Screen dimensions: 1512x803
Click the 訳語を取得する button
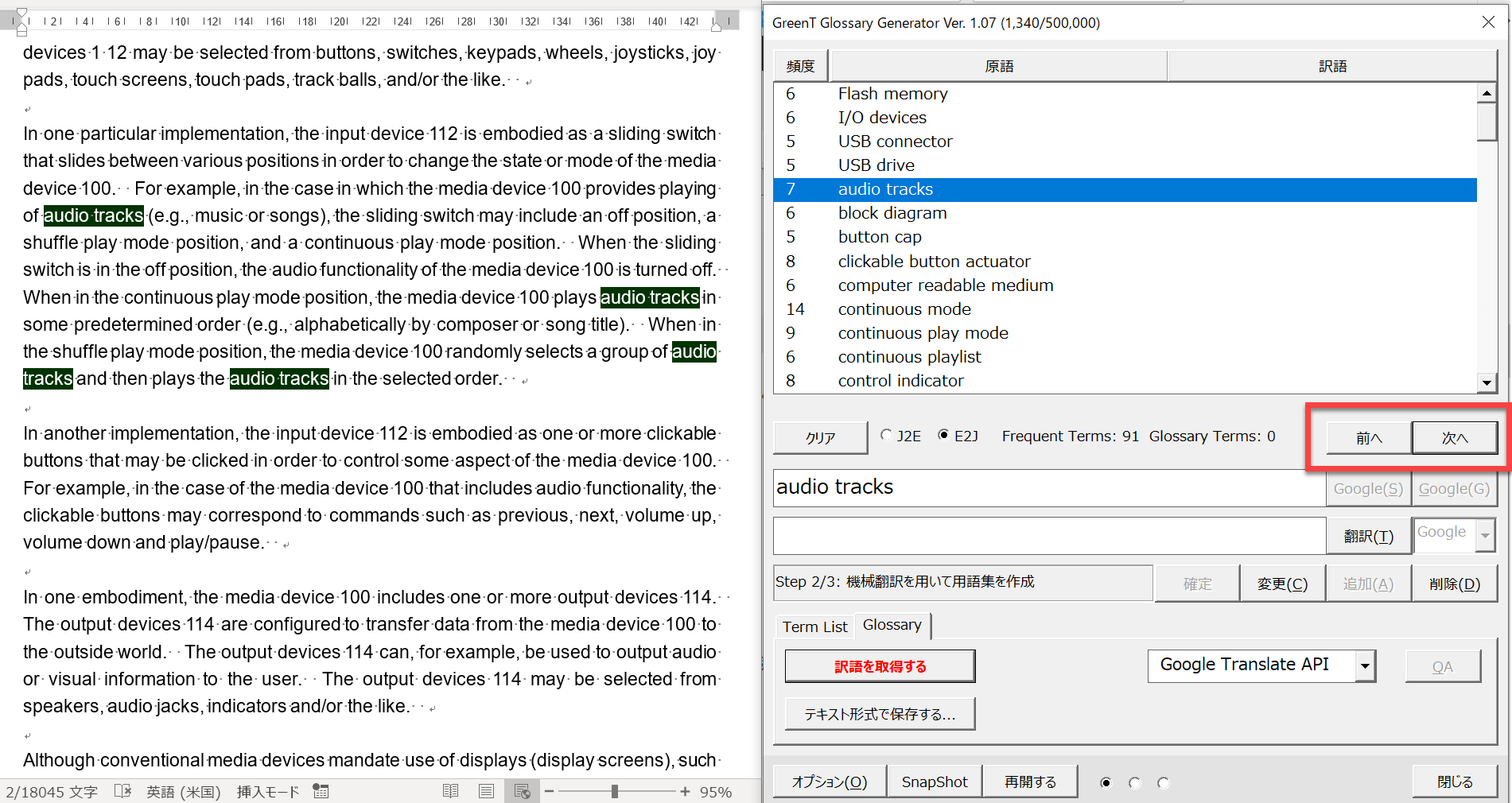coord(880,666)
